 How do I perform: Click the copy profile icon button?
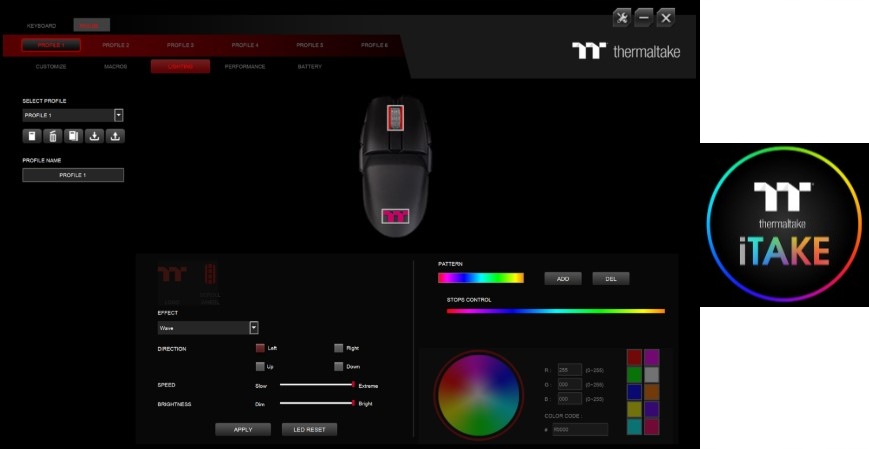coord(73,136)
